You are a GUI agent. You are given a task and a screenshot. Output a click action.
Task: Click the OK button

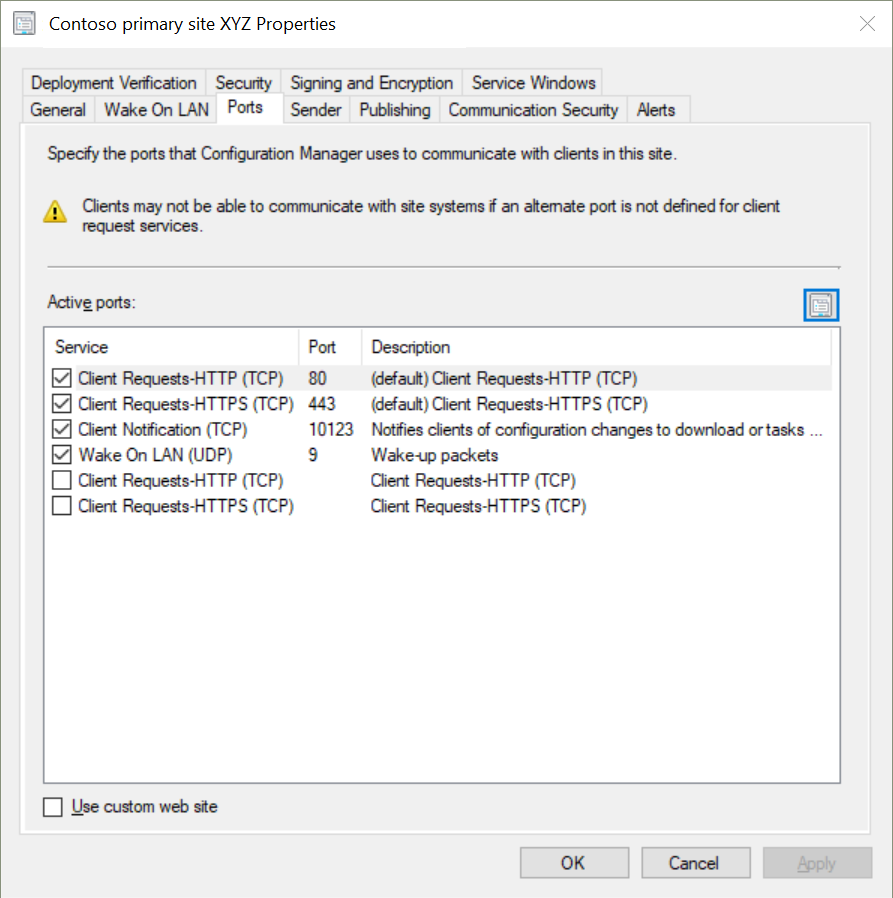click(574, 862)
